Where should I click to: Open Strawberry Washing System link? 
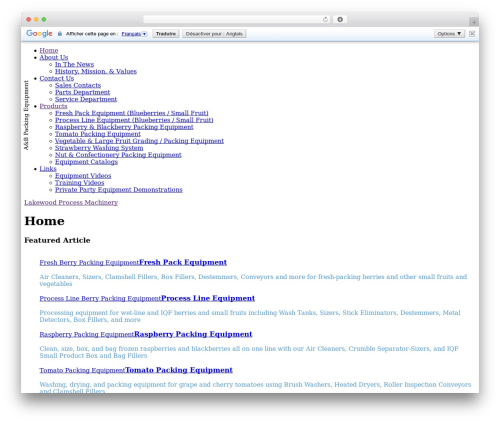[x=99, y=148]
